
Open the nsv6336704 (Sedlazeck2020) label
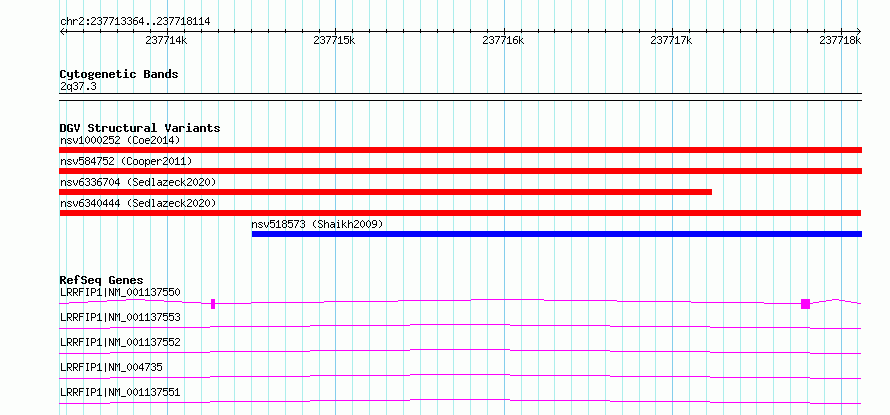(x=138, y=182)
